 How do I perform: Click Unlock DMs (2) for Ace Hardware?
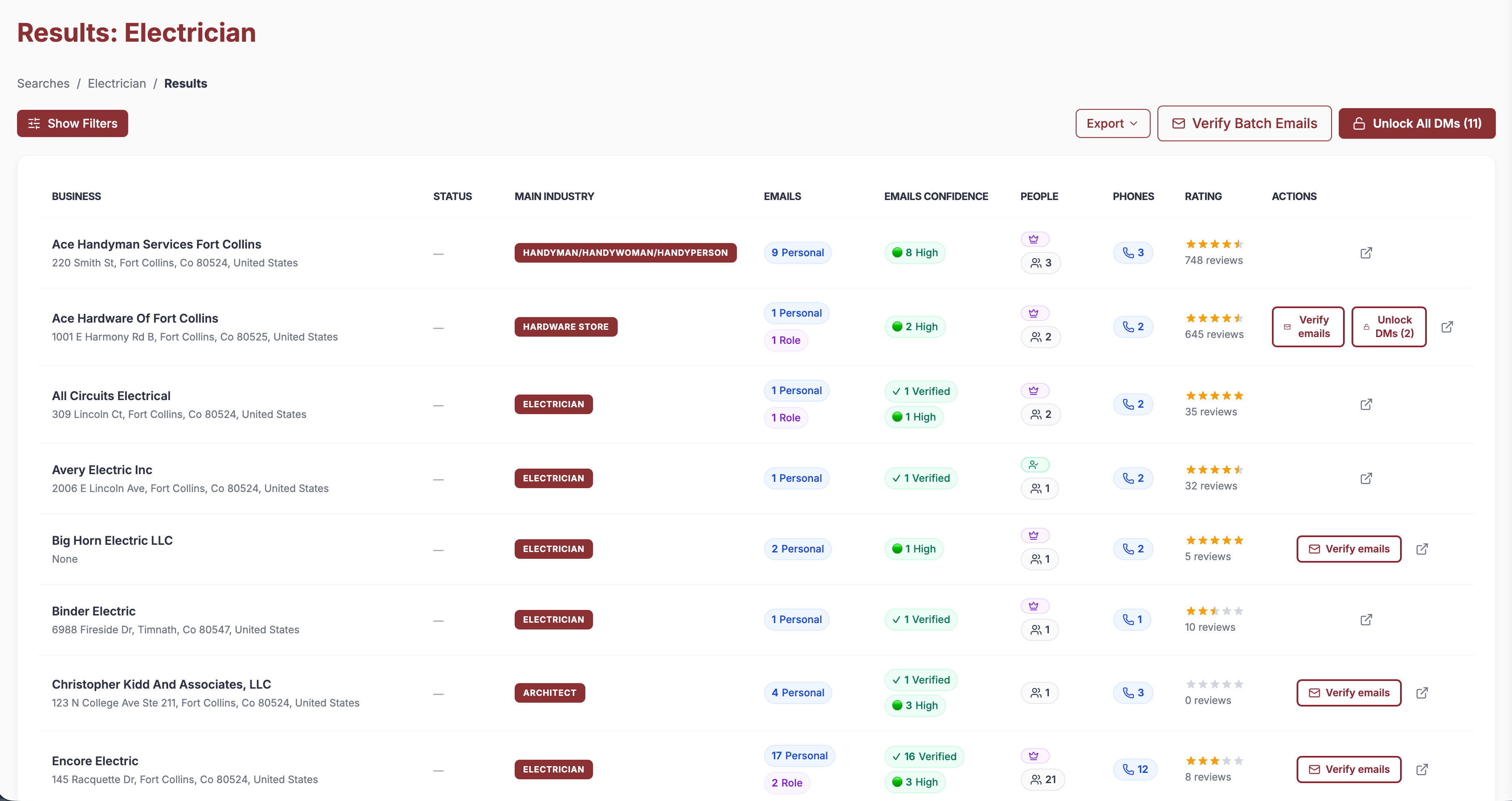1389,326
